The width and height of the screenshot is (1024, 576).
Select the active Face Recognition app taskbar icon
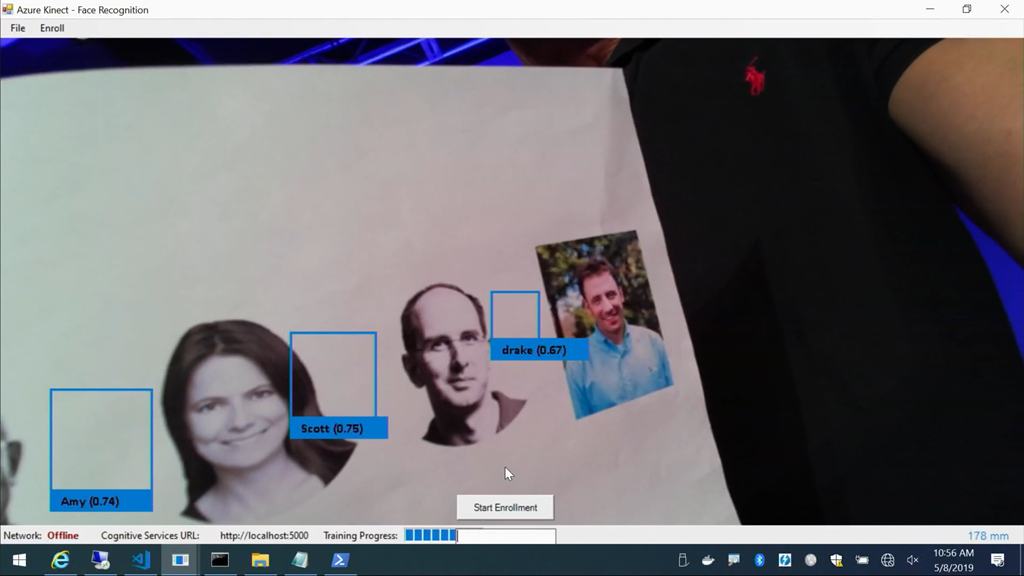click(180, 560)
